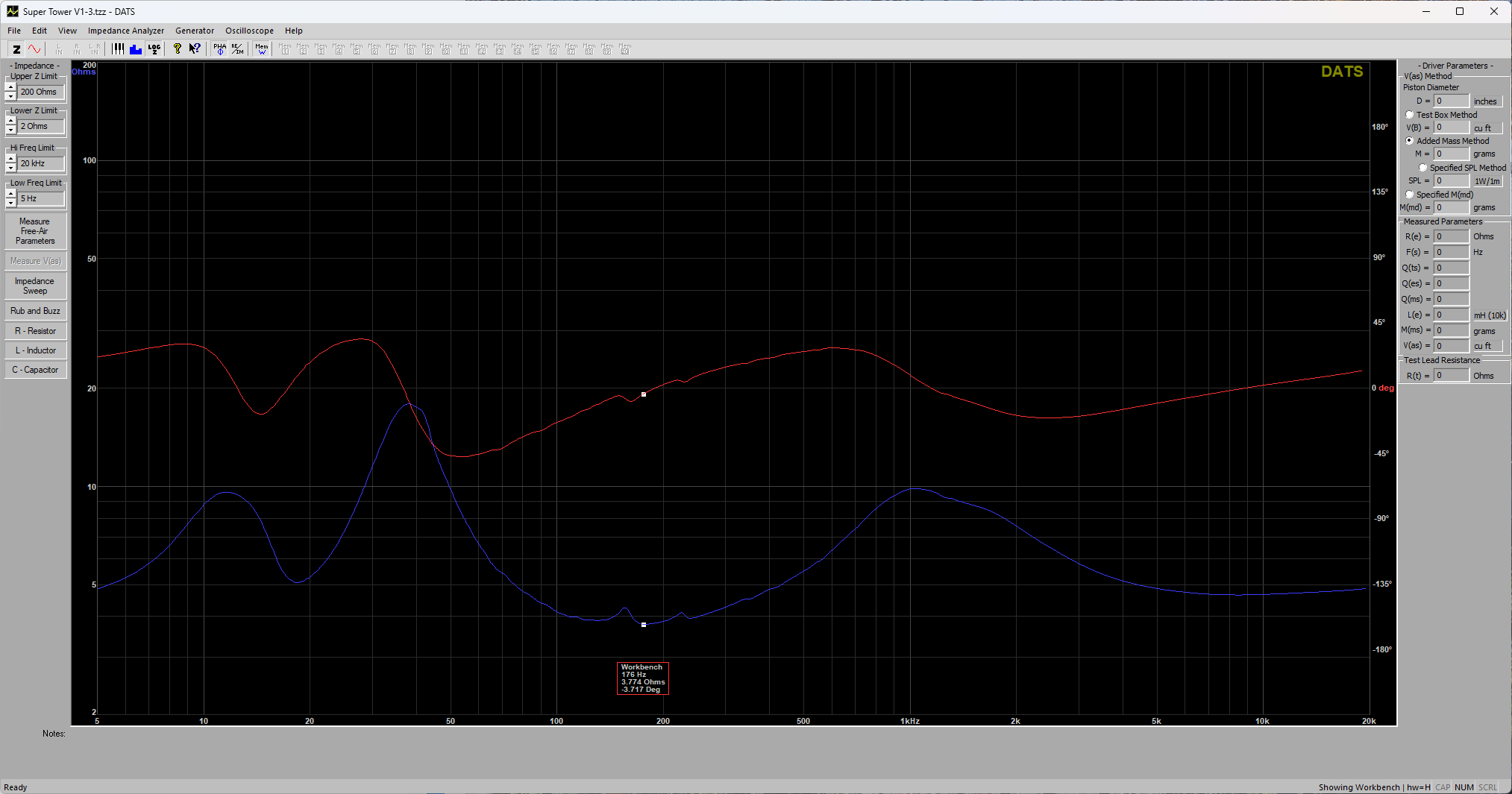Screen dimensions: 1512x794
Task: Select the Z impedance mode icon
Action: tap(16, 49)
